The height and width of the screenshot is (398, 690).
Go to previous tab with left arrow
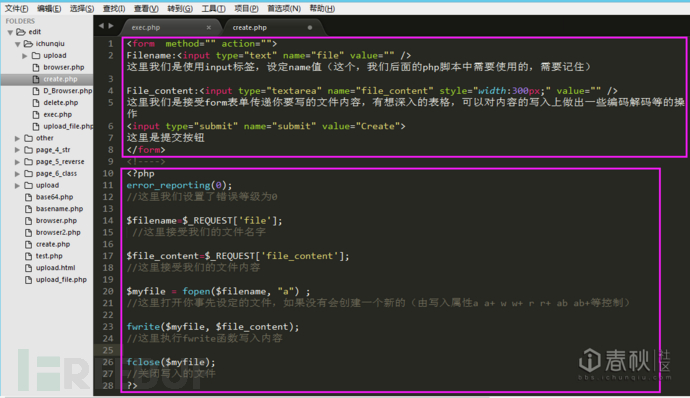coord(101,26)
